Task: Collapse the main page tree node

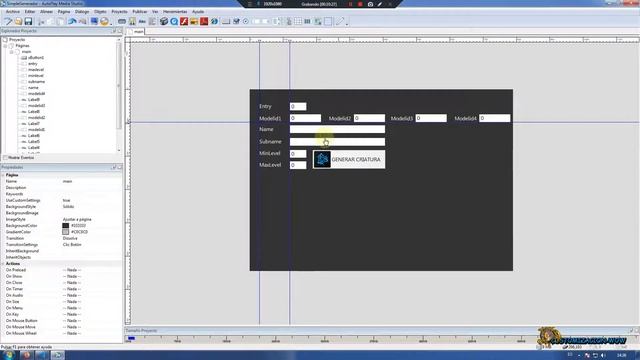Action: [x=11, y=52]
